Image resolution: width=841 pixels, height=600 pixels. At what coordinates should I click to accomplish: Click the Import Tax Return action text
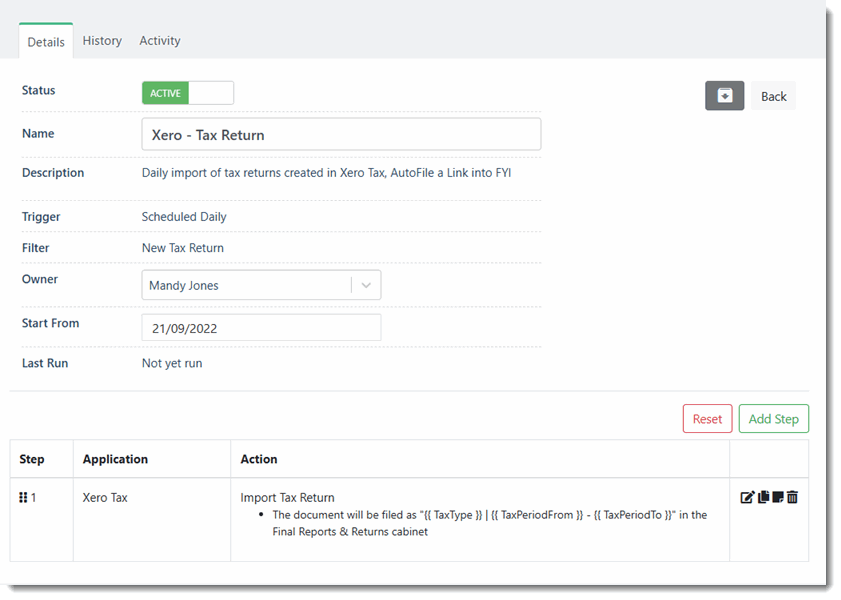click(287, 498)
